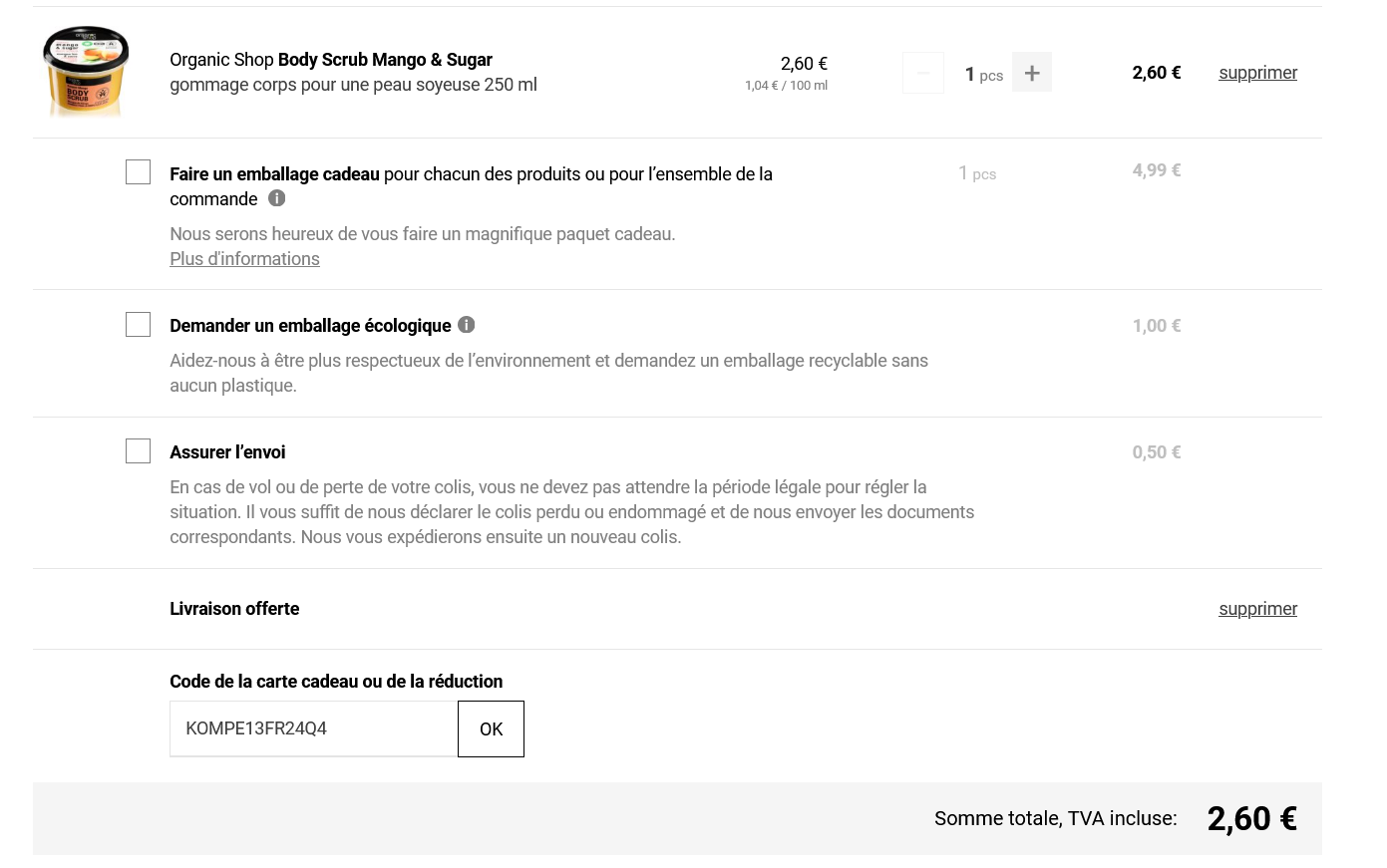Click the '1 pcs' quantity field of the Body Scrub
Image resolution: width=1387 pixels, height=868 pixels.
[982, 74]
